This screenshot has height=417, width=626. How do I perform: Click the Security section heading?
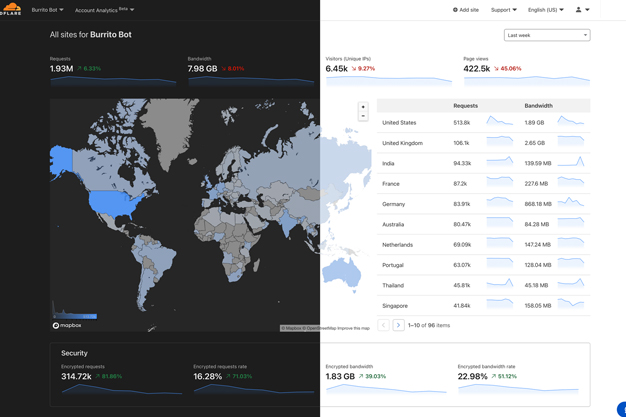74,353
